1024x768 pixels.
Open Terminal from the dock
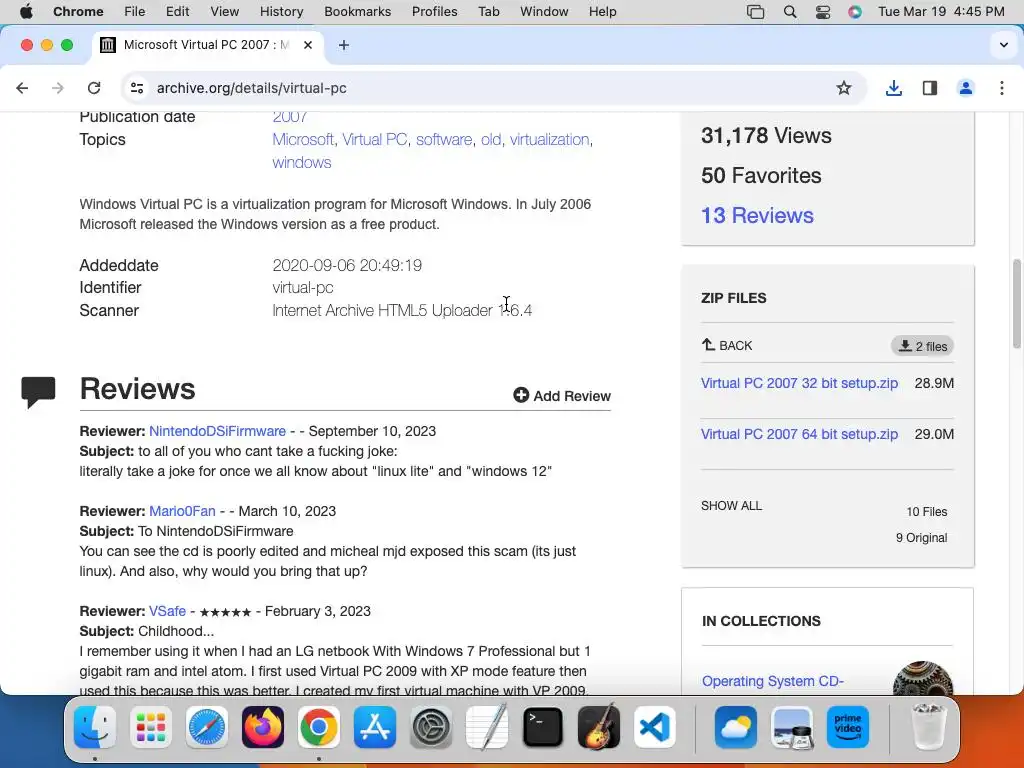coord(543,727)
